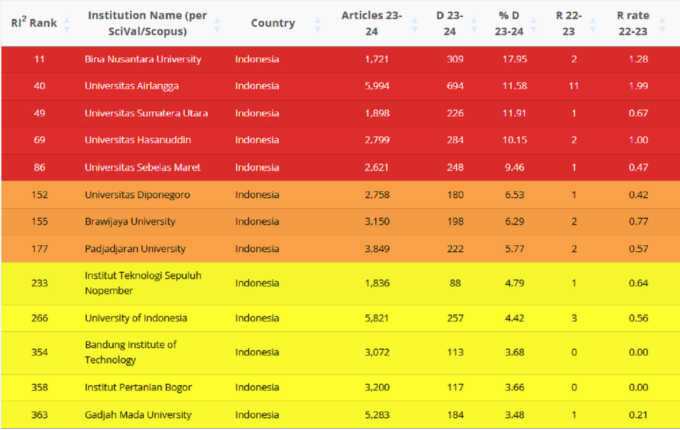Click rank value 152
This screenshot has width=680, height=430.
click(39, 195)
